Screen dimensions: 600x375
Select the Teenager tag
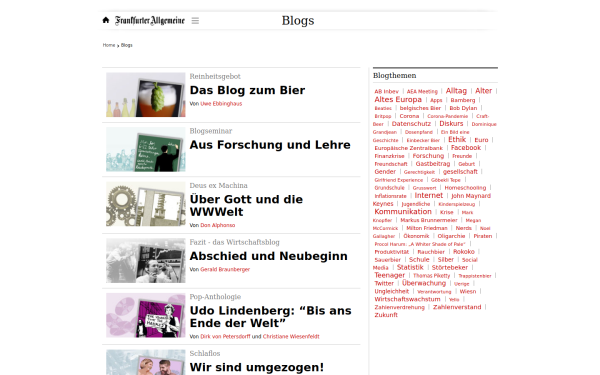tap(390, 276)
